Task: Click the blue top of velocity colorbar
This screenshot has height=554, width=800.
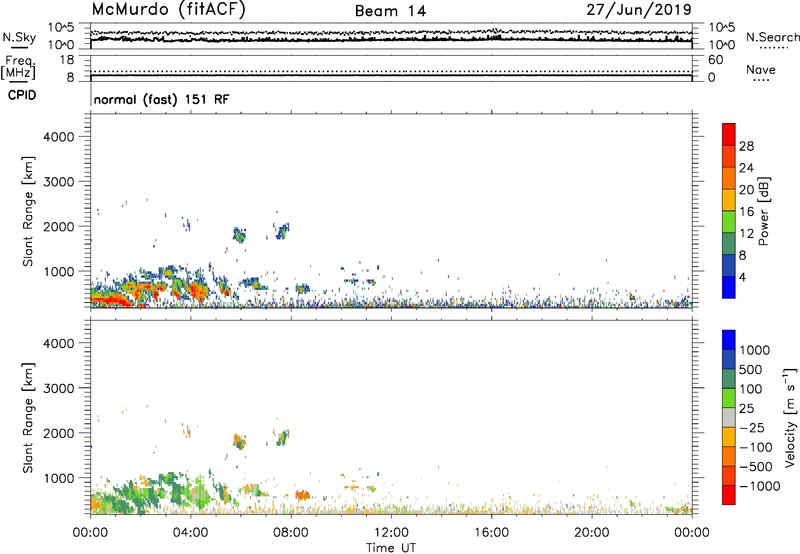Action: point(729,340)
